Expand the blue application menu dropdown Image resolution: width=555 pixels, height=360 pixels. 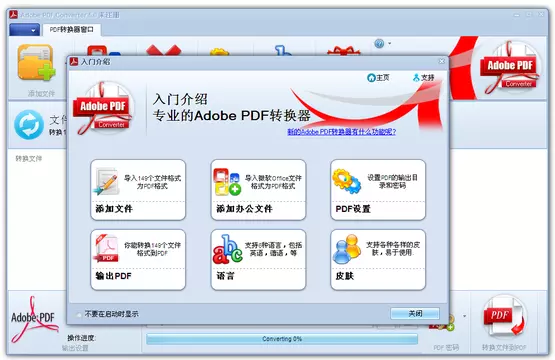(24, 30)
